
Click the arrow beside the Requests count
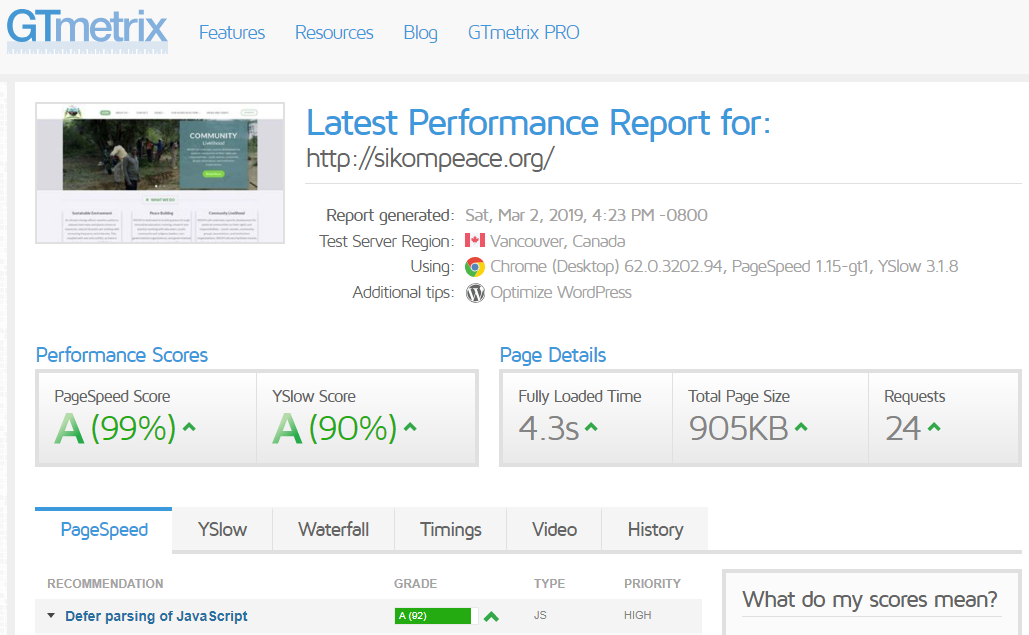click(x=934, y=428)
